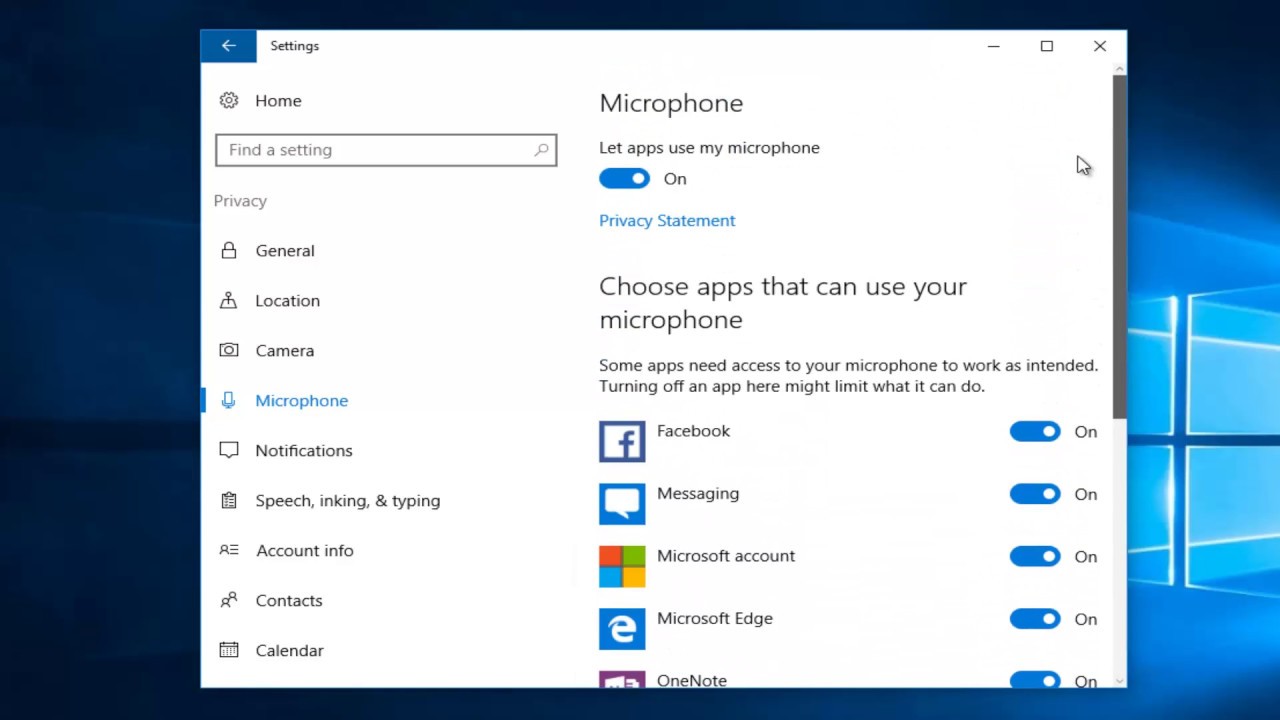Open the Privacy Statement link

point(667,221)
